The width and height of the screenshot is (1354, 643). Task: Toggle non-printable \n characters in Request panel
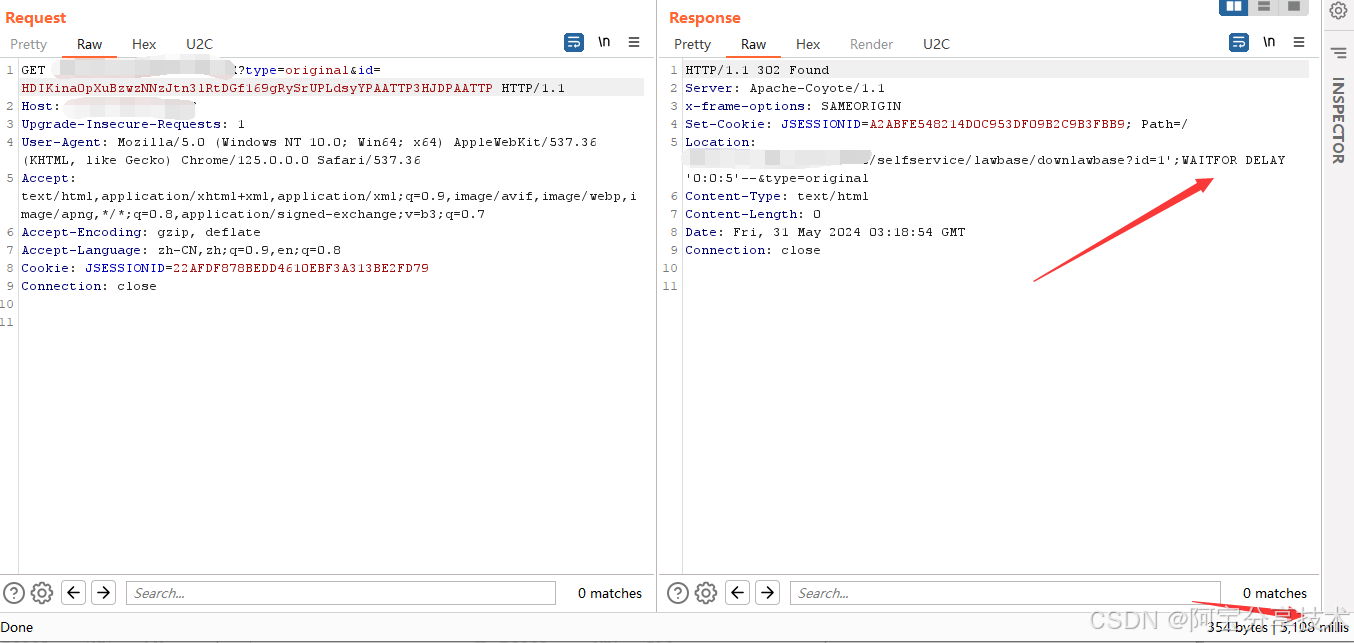click(604, 42)
